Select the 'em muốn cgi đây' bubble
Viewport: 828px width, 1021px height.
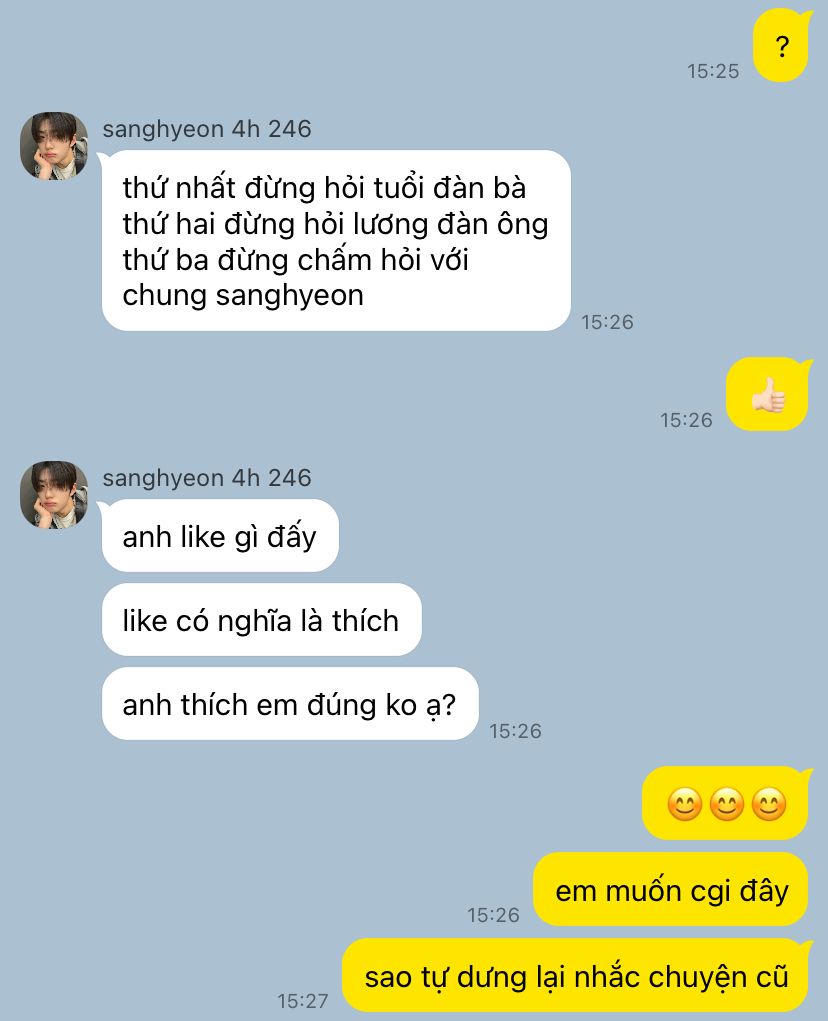(670, 889)
